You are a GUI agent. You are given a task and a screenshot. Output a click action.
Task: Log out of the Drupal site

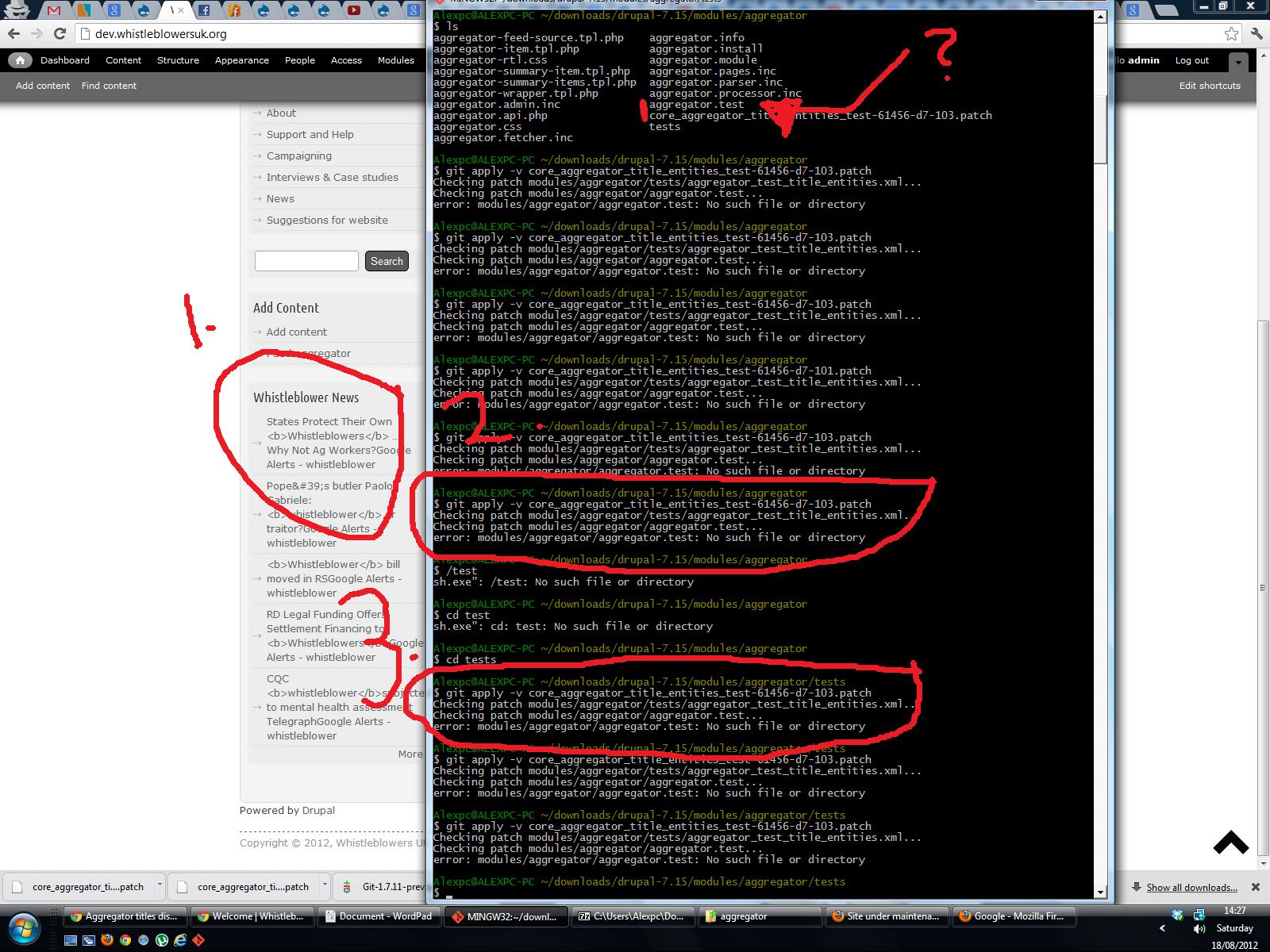1191,60
